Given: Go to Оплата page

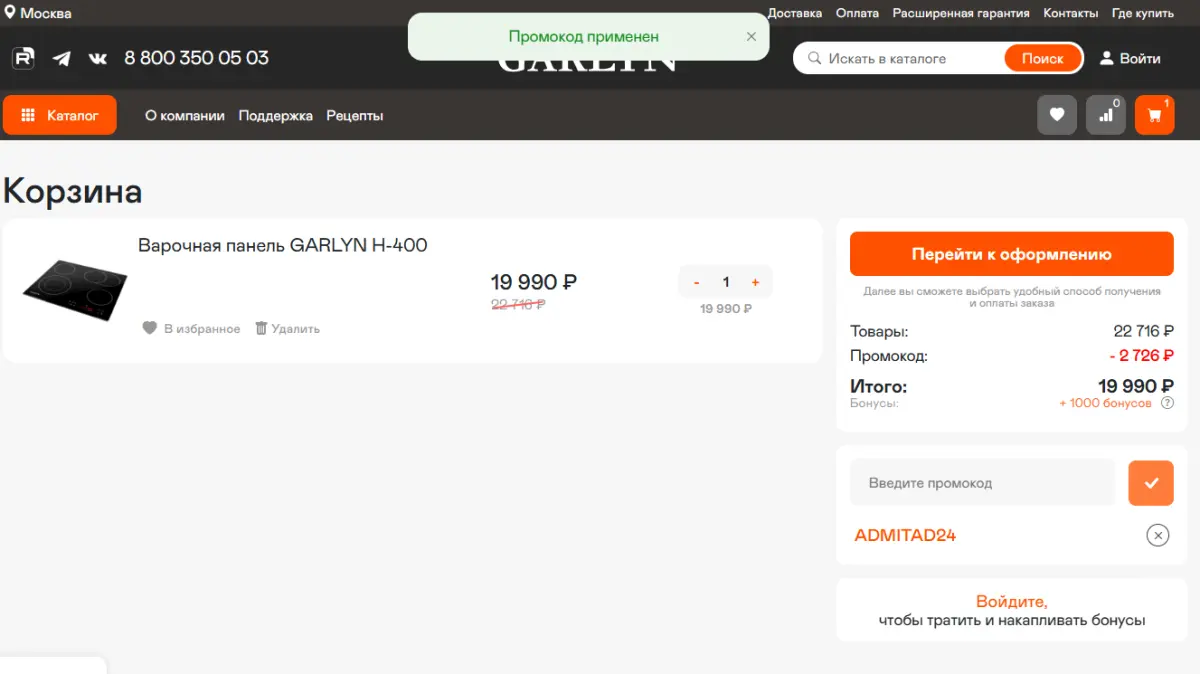Looking at the screenshot, I should click(857, 13).
